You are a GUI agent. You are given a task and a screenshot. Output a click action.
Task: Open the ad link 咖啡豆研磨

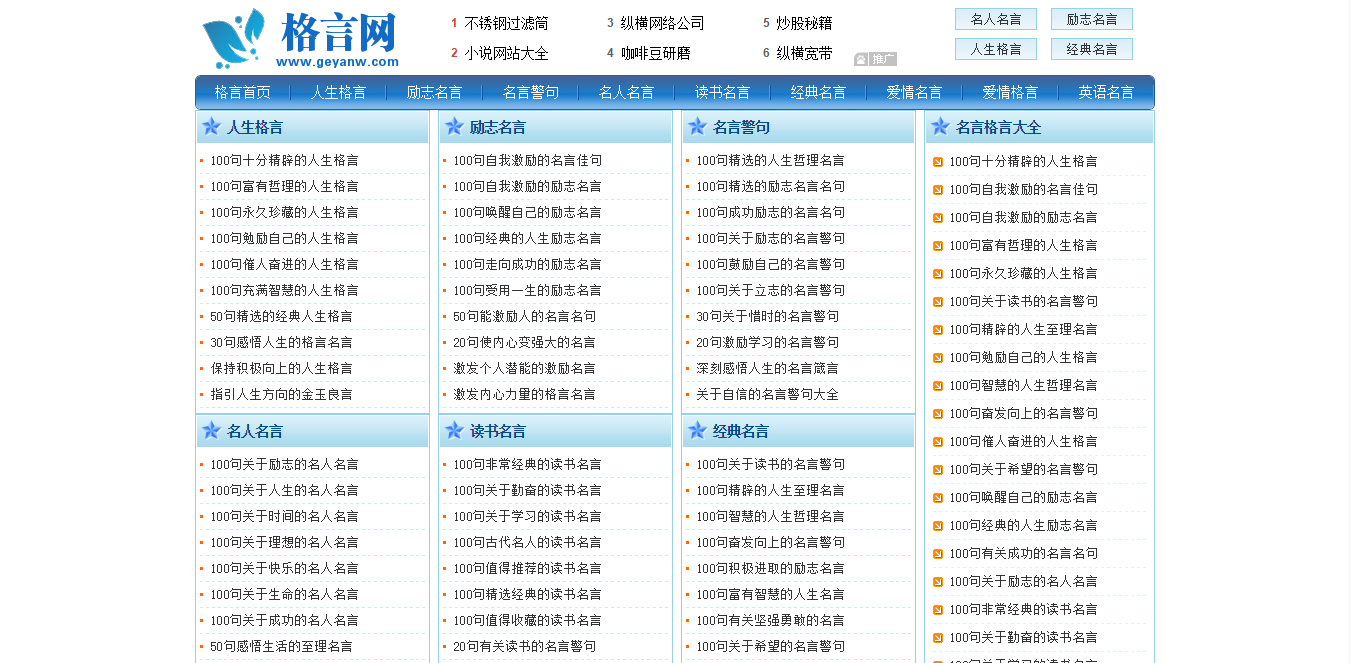[655, 53]
